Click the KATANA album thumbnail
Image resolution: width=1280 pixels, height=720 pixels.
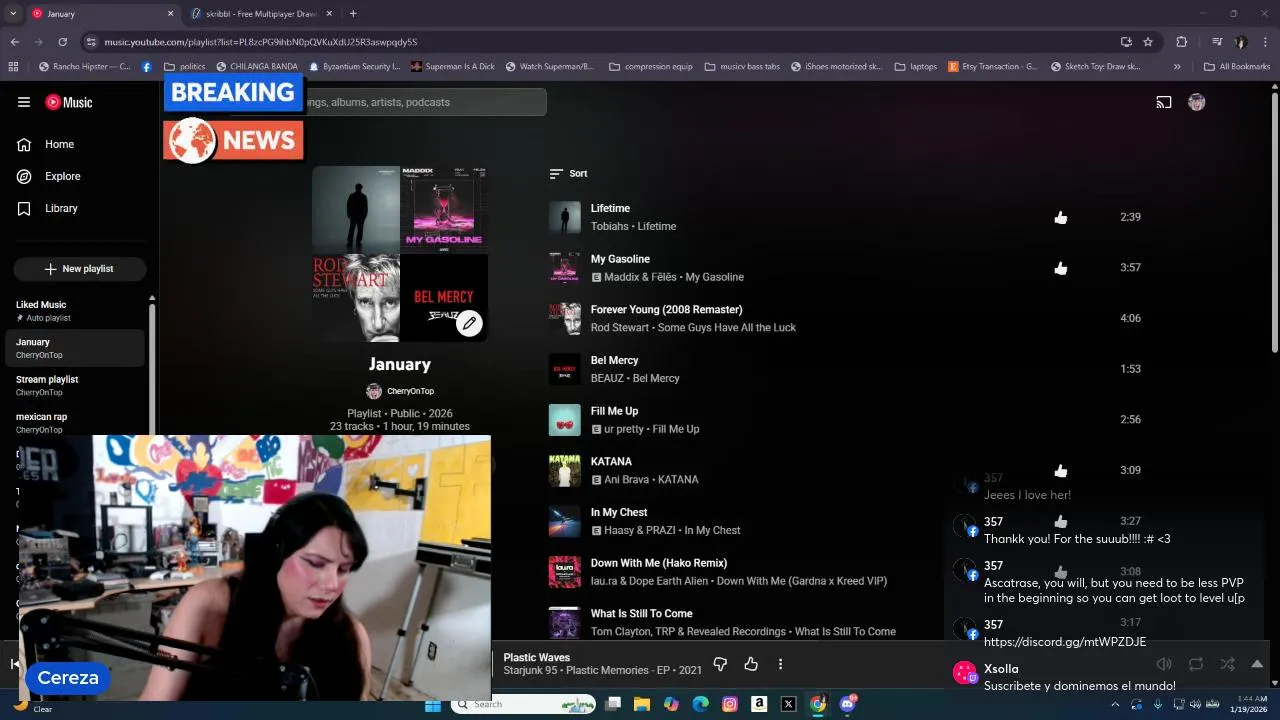click(565, 470)
